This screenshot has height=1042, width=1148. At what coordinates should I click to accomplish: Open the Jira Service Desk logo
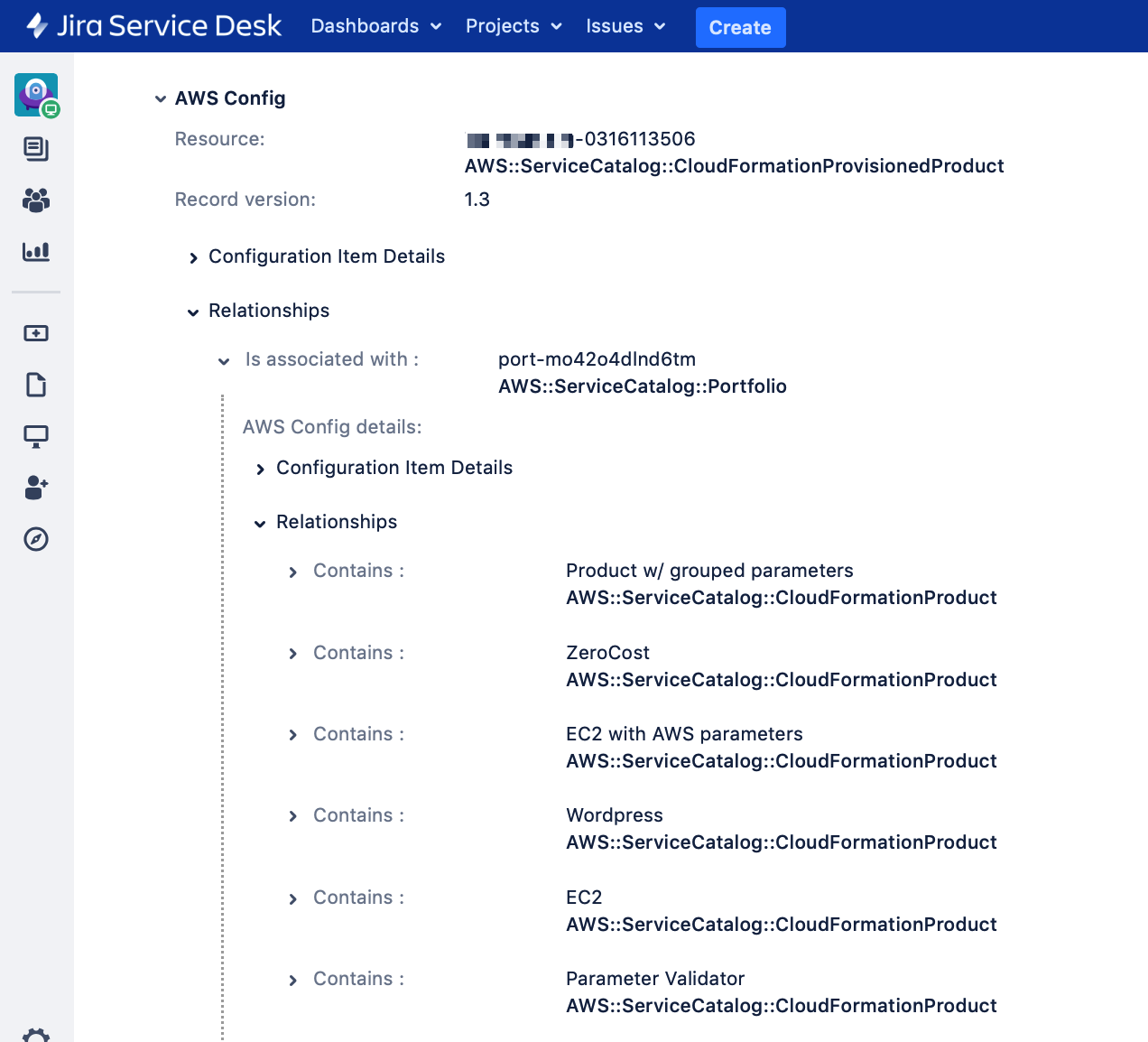153,25
